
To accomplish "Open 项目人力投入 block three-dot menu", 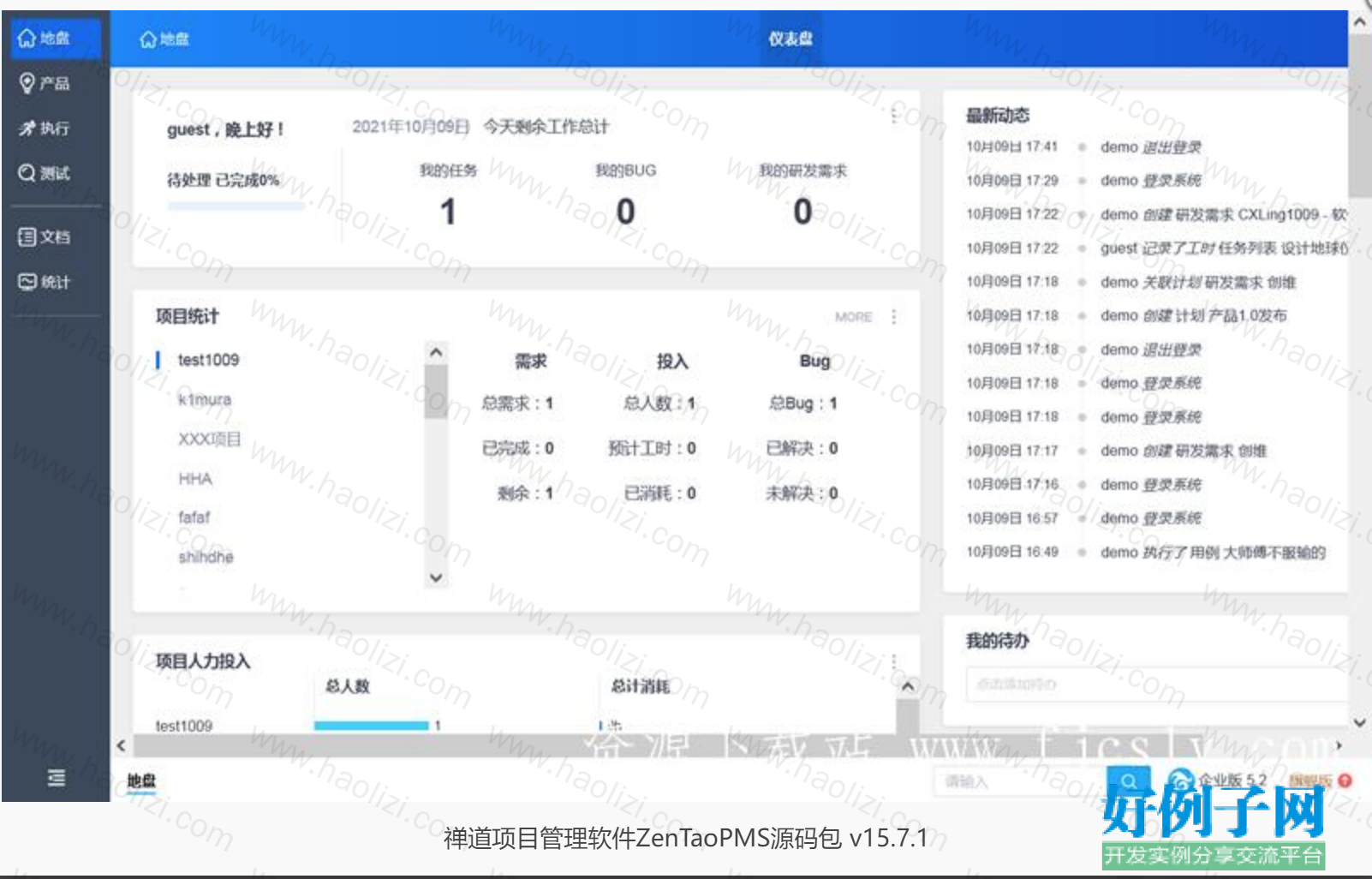I will click(894, 662).
